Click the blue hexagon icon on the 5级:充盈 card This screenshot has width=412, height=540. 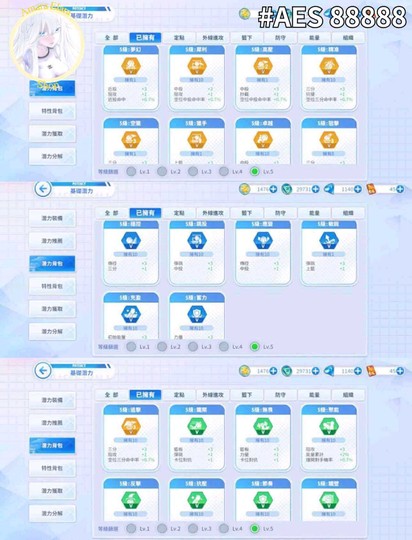pyautogui.click(x=131, y=314)
